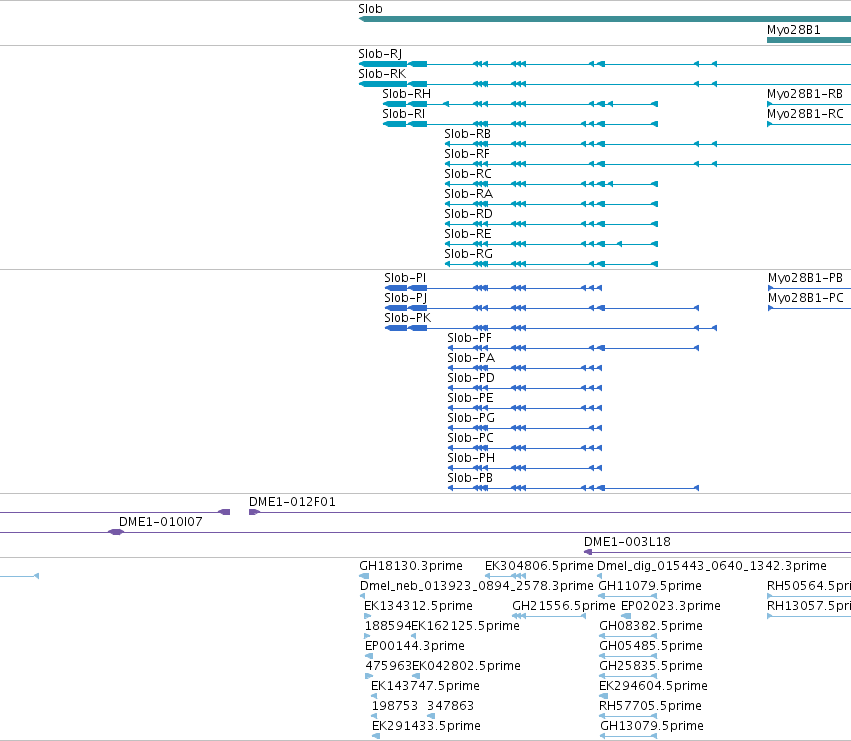
Task: Click EST GH08382.5prime
Action: coord(651,626)
